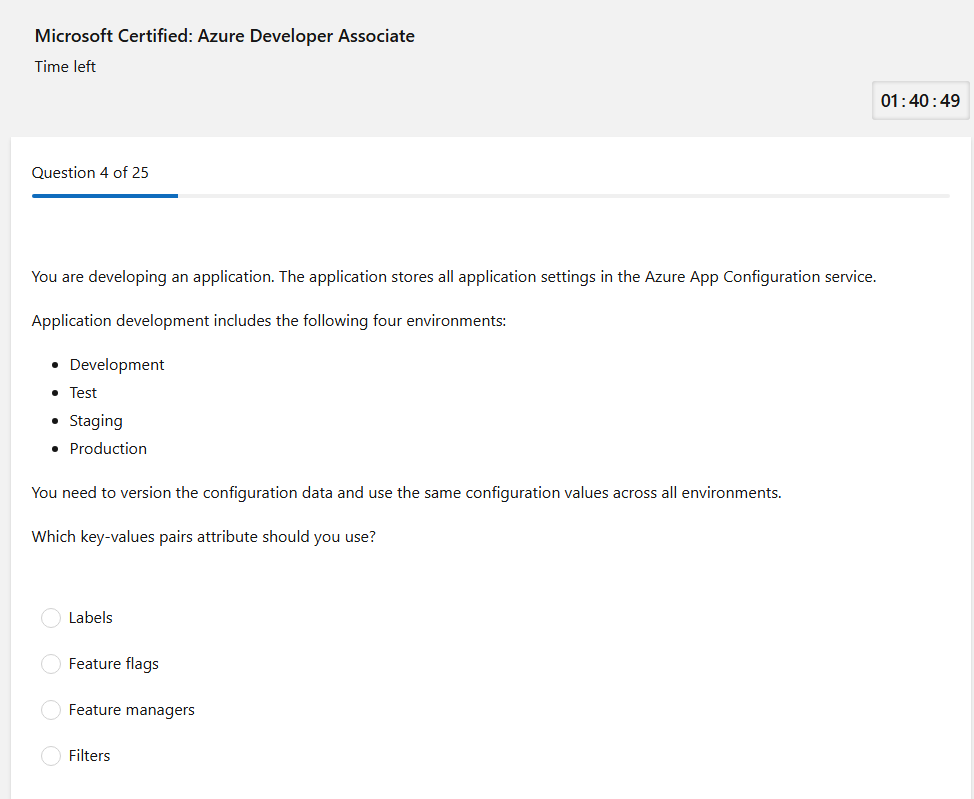974x799 pixels.
Task: Click the "Feature flags" answer text
Action: [x=113, y=664]
